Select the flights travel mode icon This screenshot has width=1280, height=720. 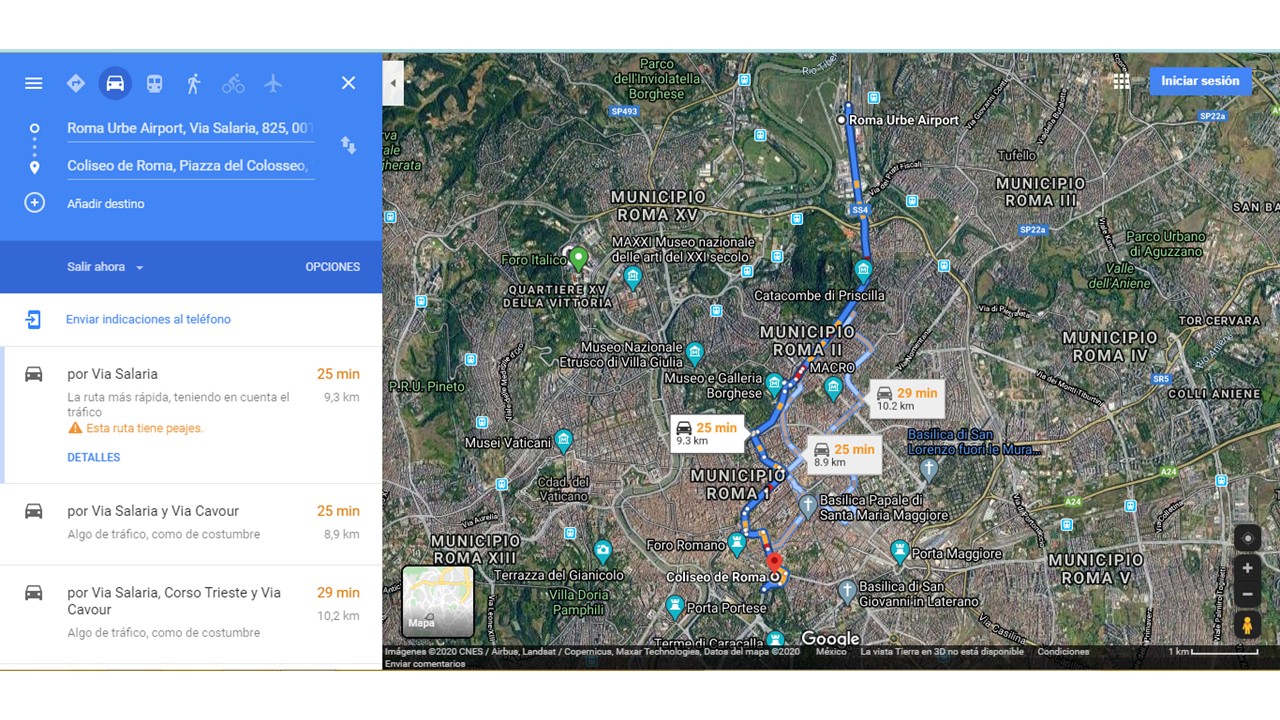point(273,84)
